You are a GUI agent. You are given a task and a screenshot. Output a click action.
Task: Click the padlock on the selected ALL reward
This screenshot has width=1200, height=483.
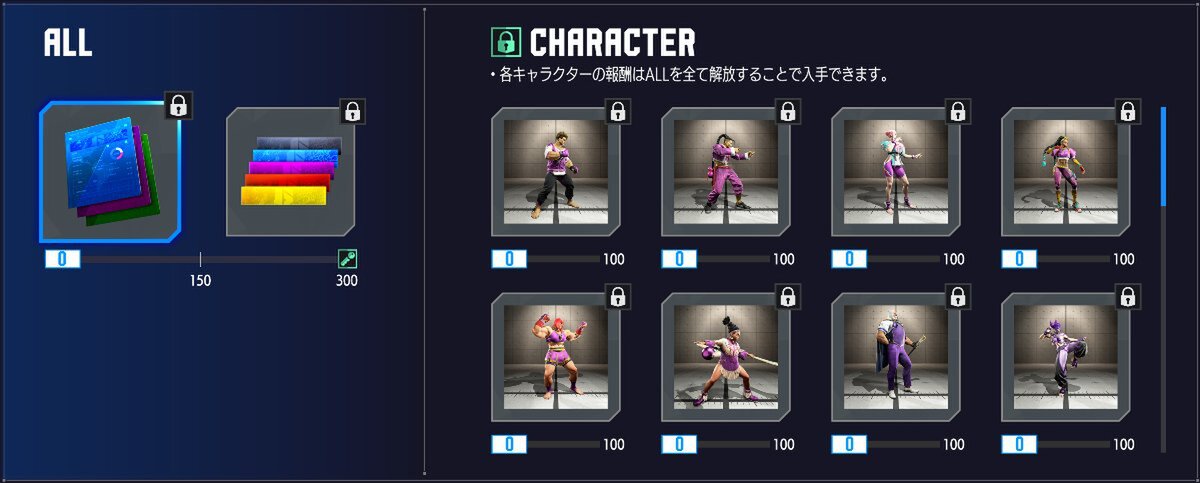pyautogui.click(x=177, y=105)
